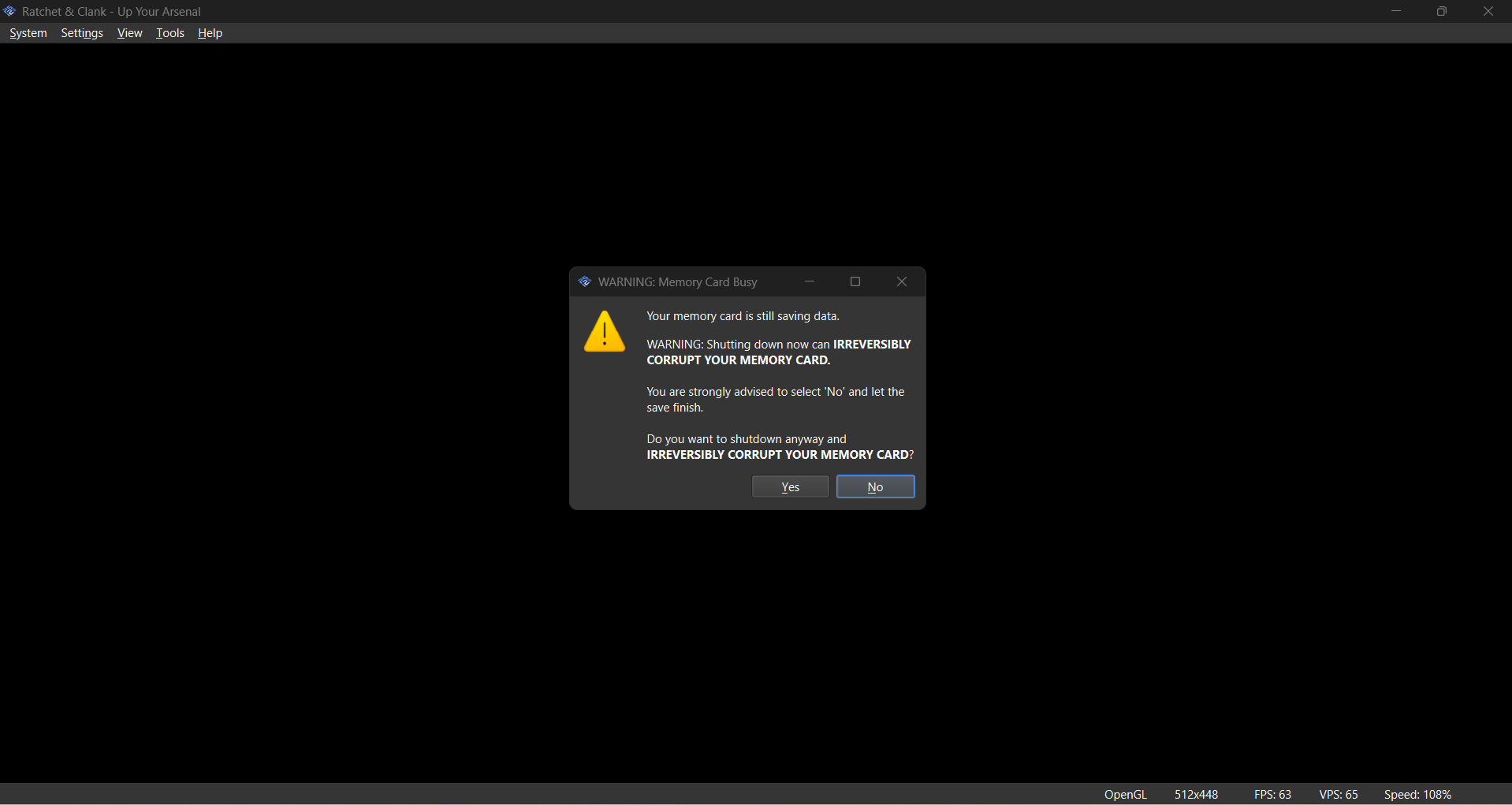This screenshot has height=805, width=1512.
Task: Click the OpenGL renderer status text
Action: [x=1126, y=795]
